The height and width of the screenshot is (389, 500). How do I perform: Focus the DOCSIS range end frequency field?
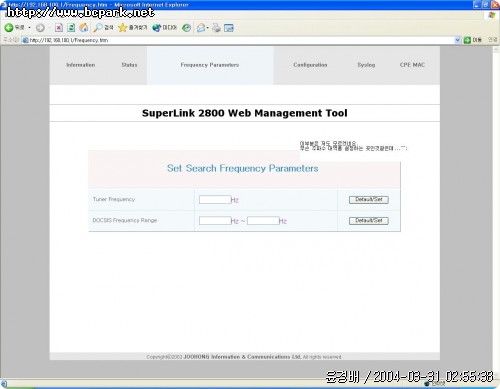point(263,221)
